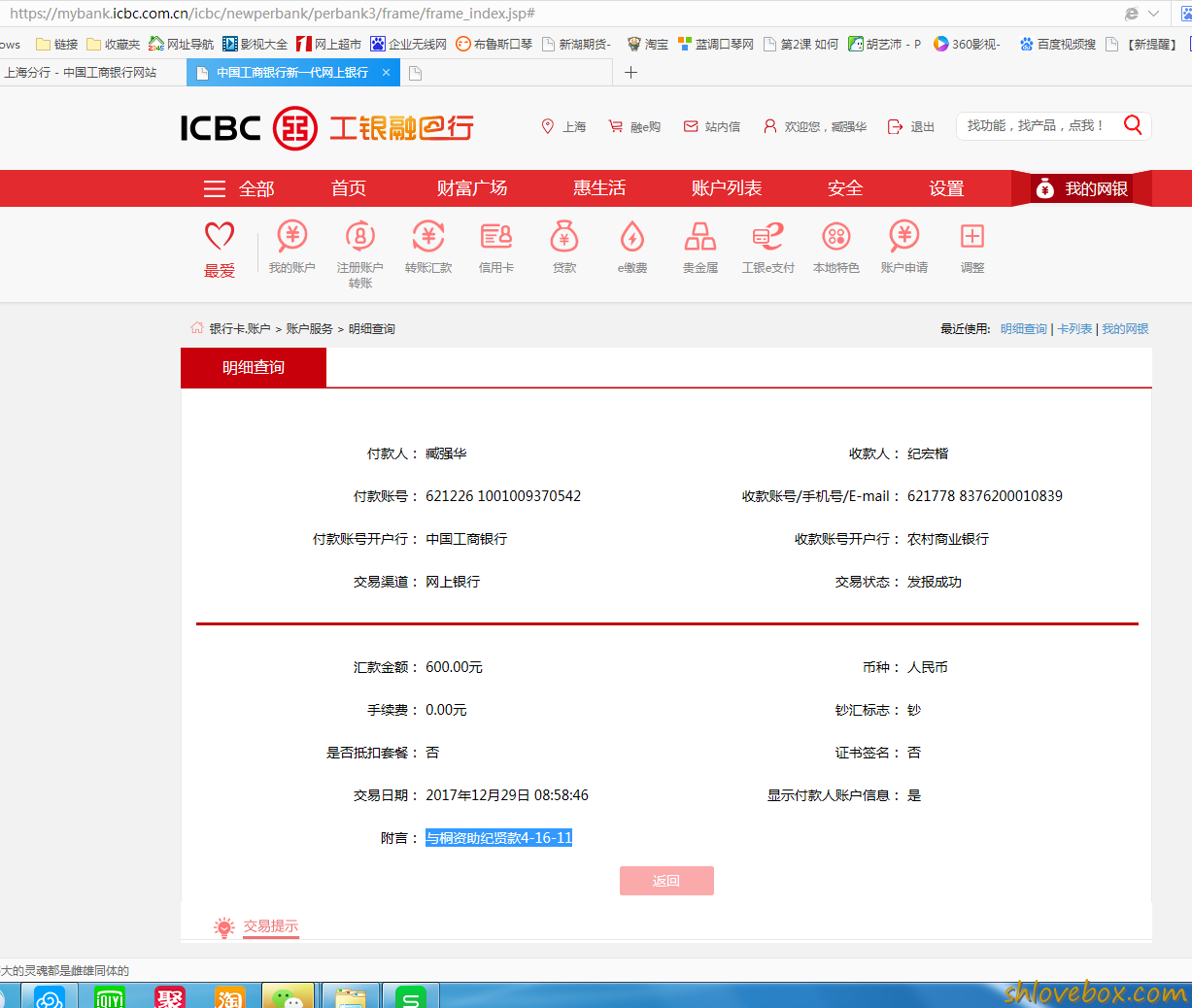Click the highlighted 附言 remark text
Image resolution: width=1192 pixels, height=1008 pixels.
(x=498, y=837)
